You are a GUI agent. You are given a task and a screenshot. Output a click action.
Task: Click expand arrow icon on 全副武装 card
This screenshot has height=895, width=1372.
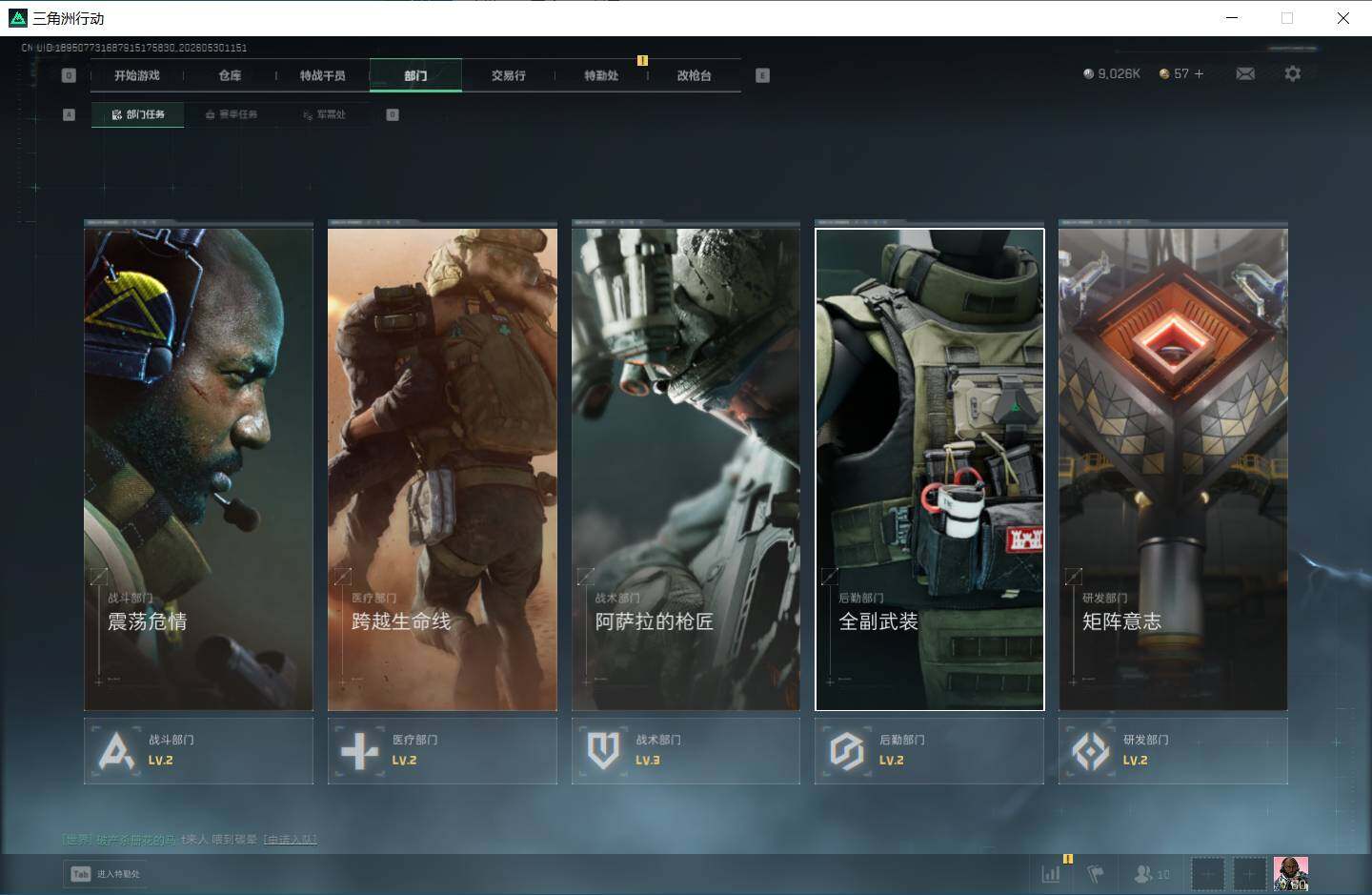point(830,576)
